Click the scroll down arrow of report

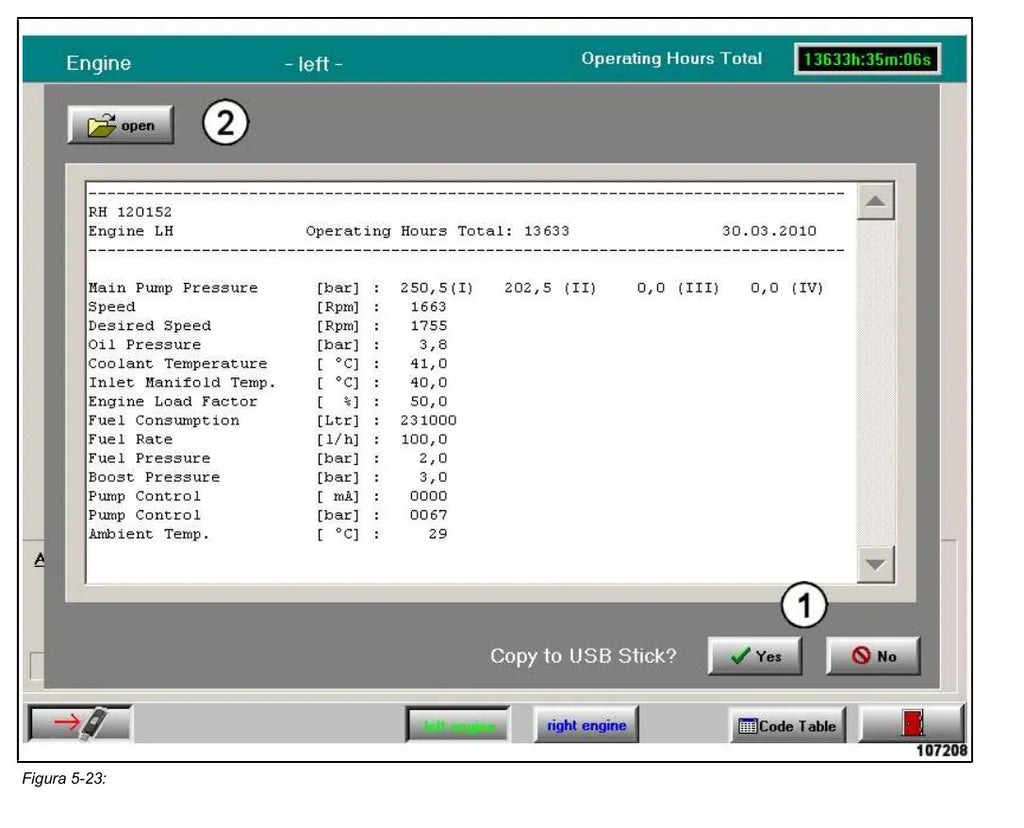tap(875, 564)
